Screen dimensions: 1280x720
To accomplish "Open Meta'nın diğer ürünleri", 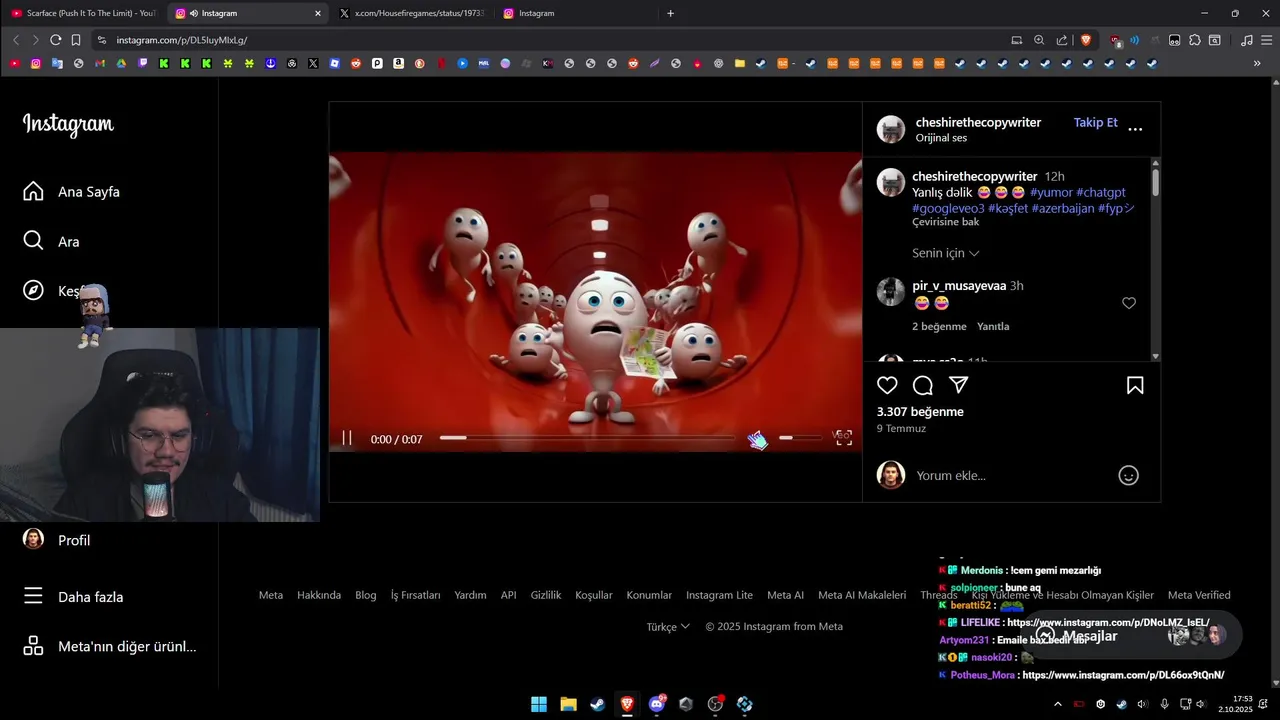I will (109, 646).
